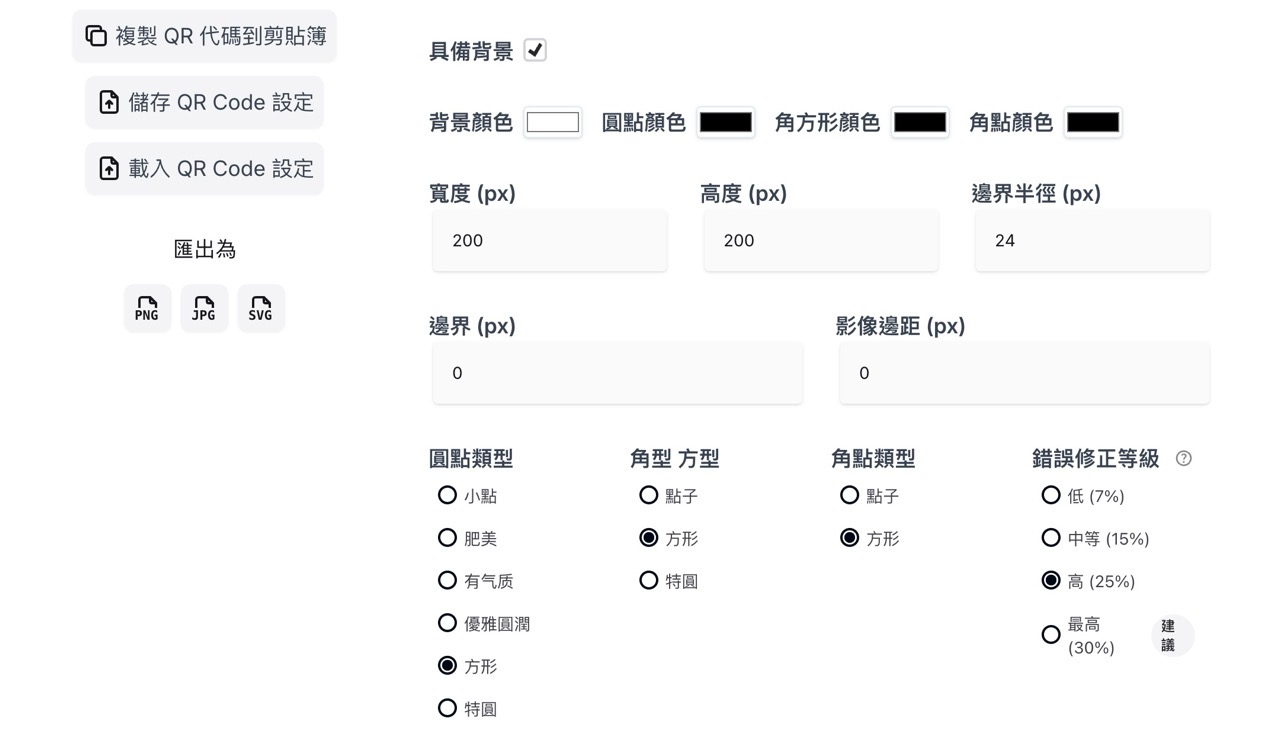Click the 邊界半徑 (px) input field
1280x746 pixels.
coord(1092,240)
